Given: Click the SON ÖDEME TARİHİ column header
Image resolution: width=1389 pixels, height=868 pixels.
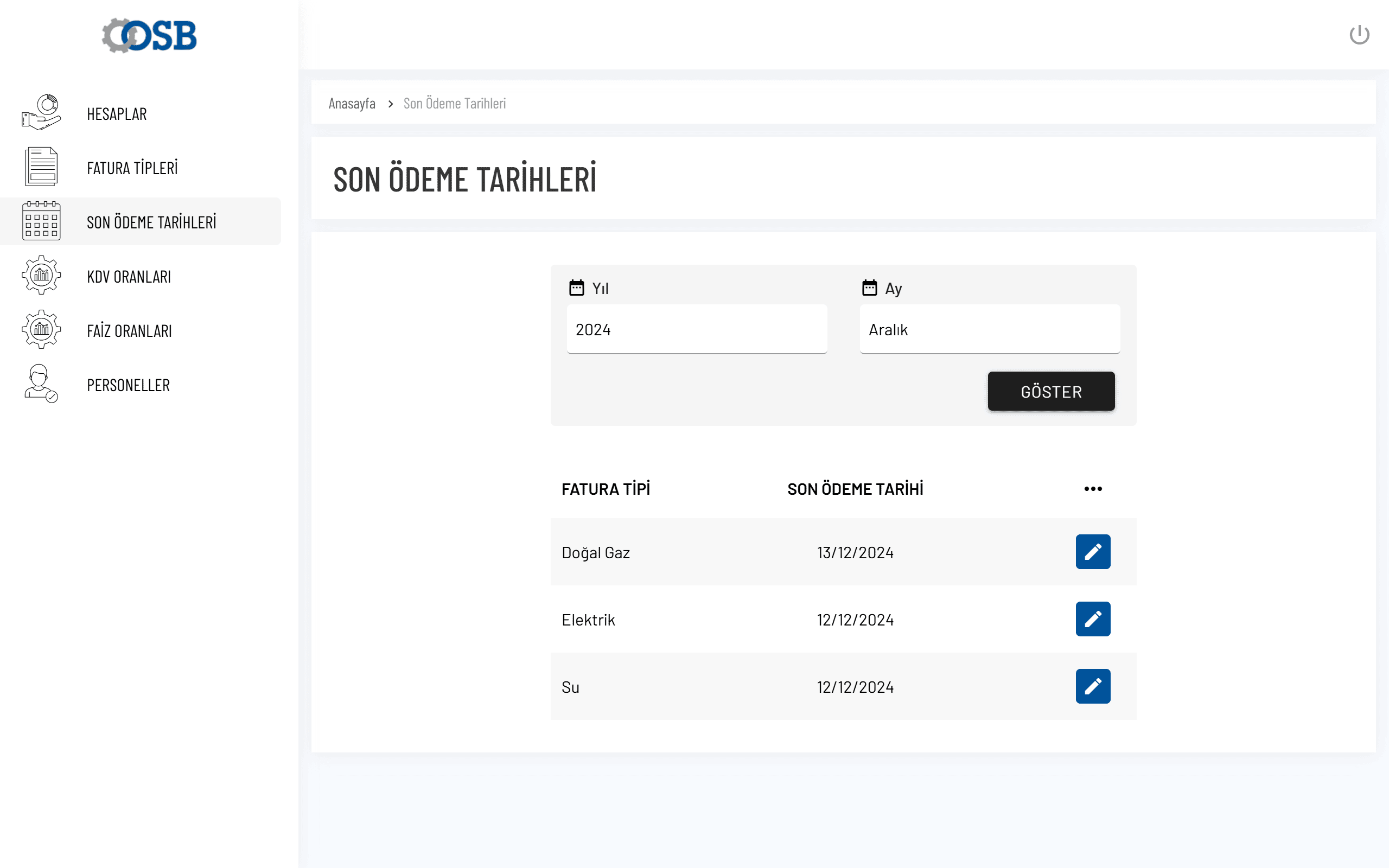Looking at the screenshot, I should [x=855, y=489].
